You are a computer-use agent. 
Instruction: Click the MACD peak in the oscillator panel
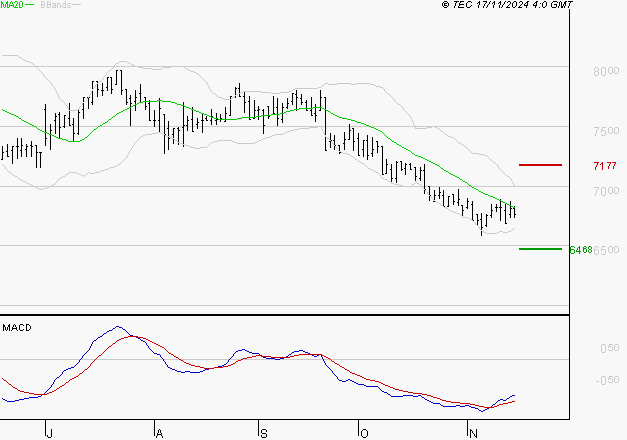point(117,327)
